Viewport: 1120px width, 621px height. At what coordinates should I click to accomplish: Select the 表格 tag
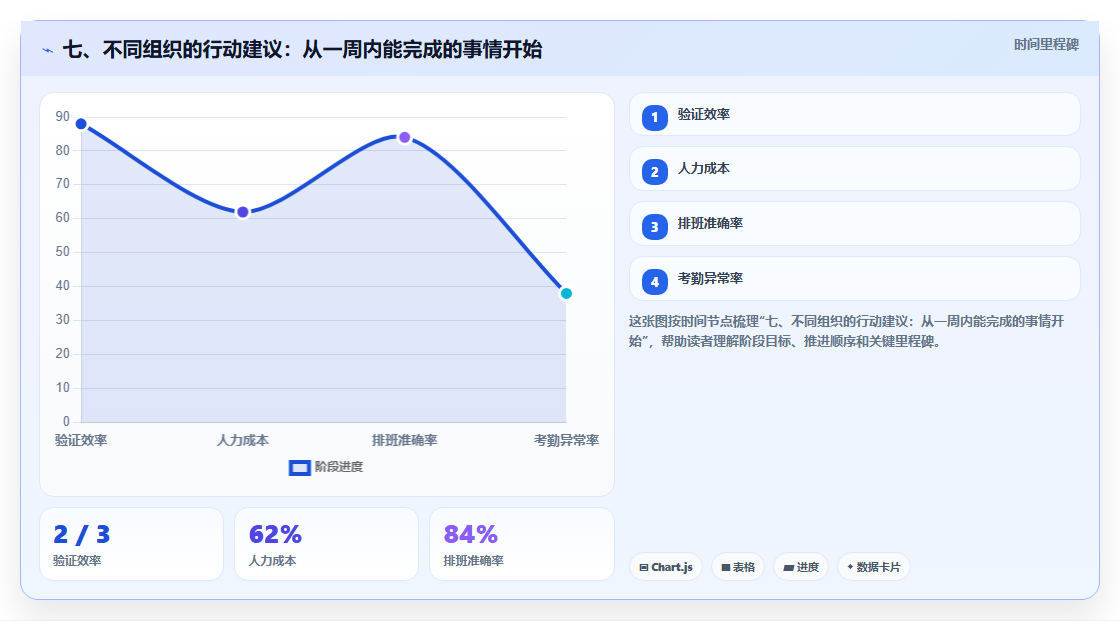point(738,567)
